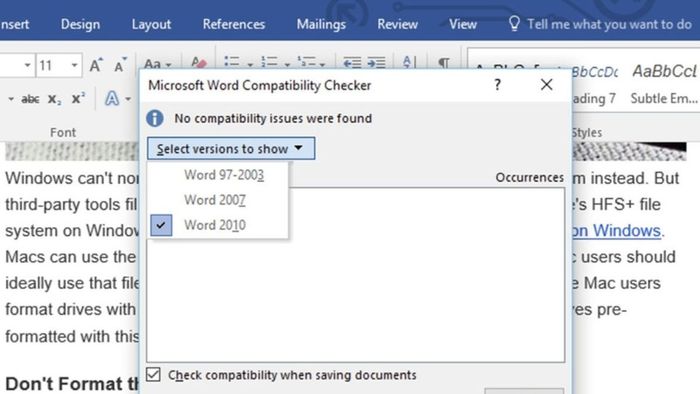
Task: Click the Decrease Indent icon
Action: [x=352, y=62]
